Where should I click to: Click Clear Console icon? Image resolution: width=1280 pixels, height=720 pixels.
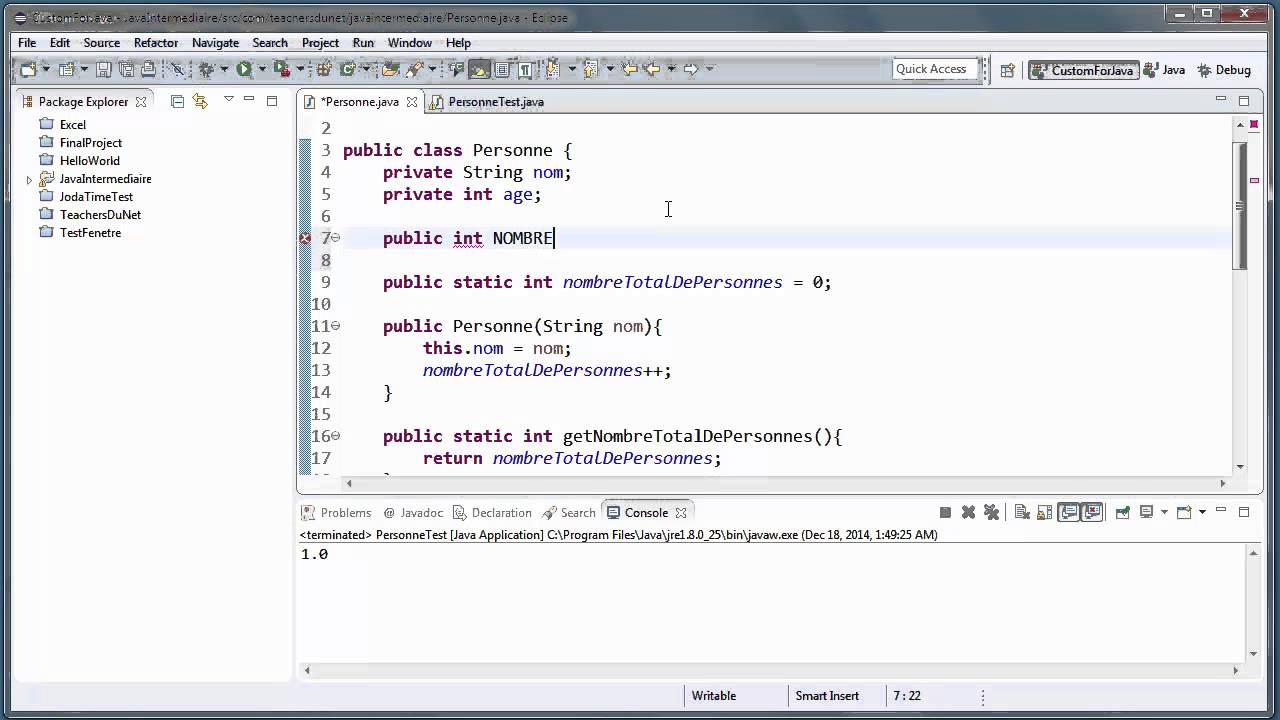1022,512
